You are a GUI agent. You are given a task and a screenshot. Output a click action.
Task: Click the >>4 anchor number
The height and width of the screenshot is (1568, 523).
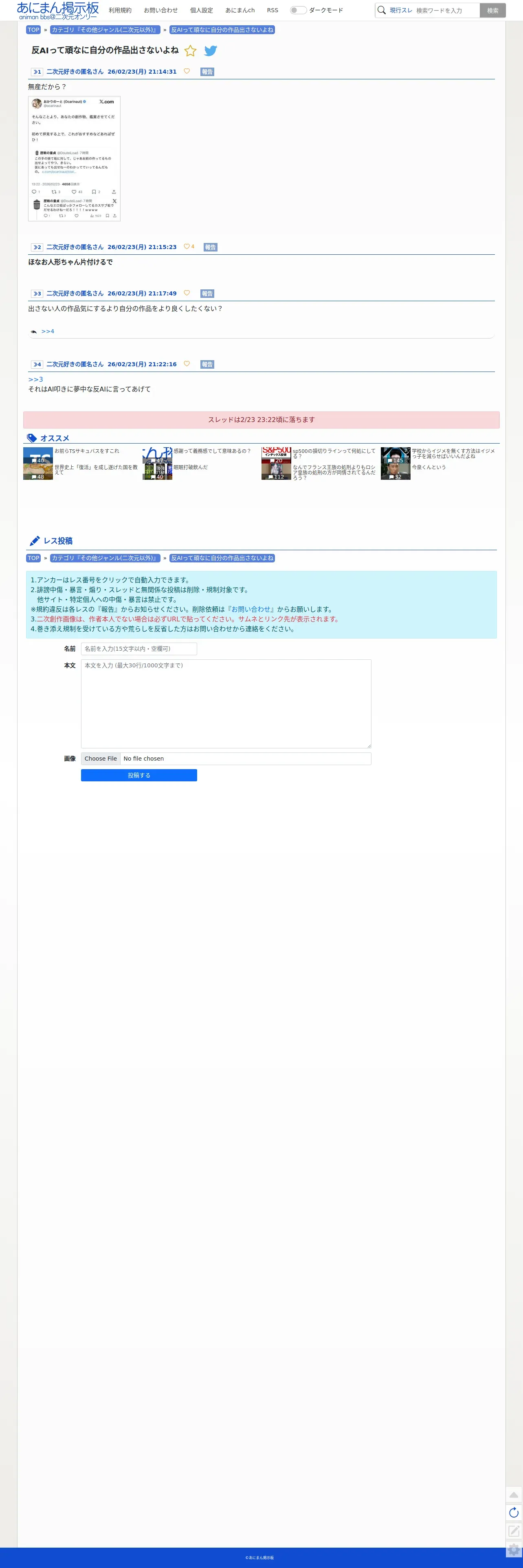pyautogui.click(x=37, y=364)
